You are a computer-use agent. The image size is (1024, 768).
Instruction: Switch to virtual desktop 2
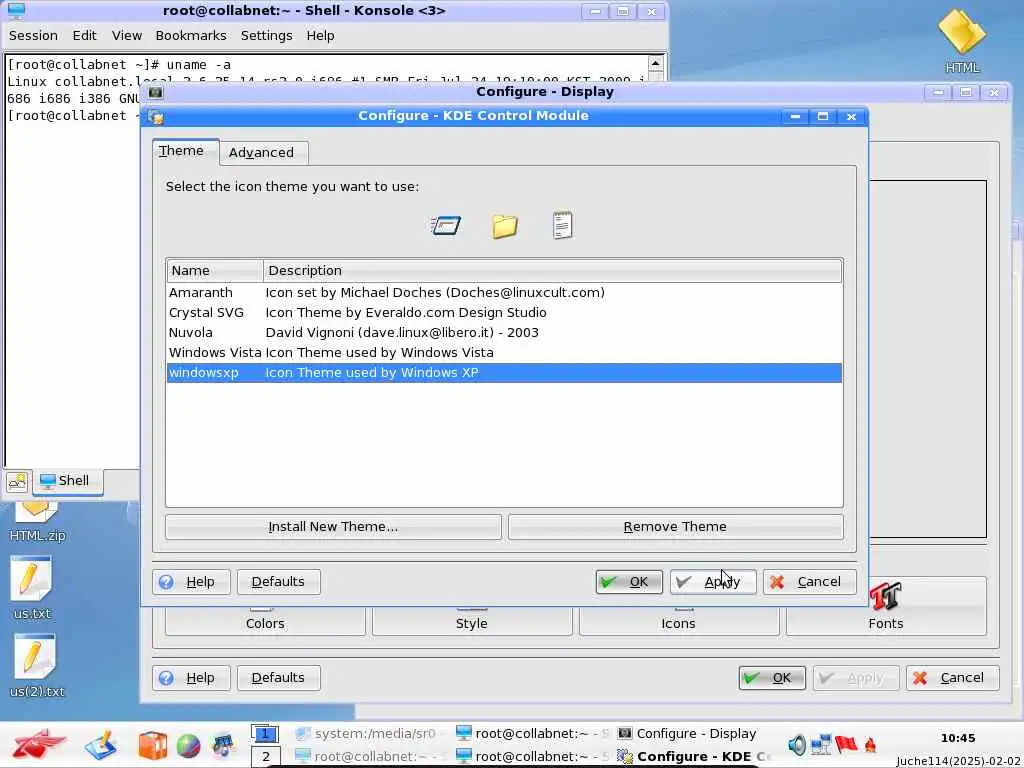(x=265, y=757)
